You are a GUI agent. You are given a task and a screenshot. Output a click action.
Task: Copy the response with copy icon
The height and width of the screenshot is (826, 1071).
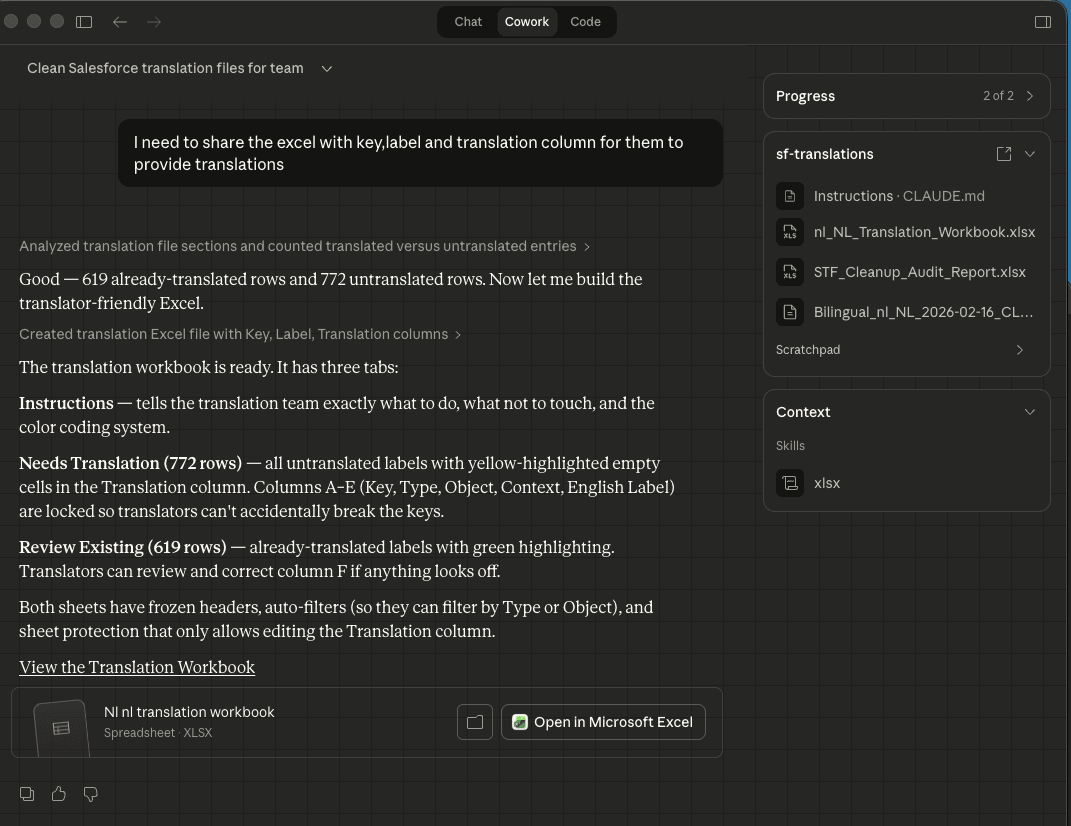pos(27,793)
